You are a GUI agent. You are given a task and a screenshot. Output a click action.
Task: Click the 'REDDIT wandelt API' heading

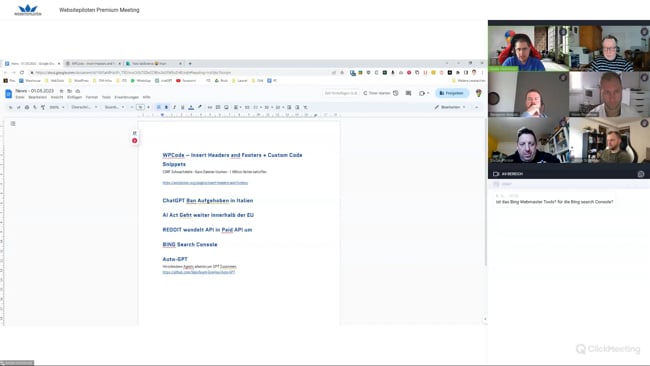coord(207,230)
